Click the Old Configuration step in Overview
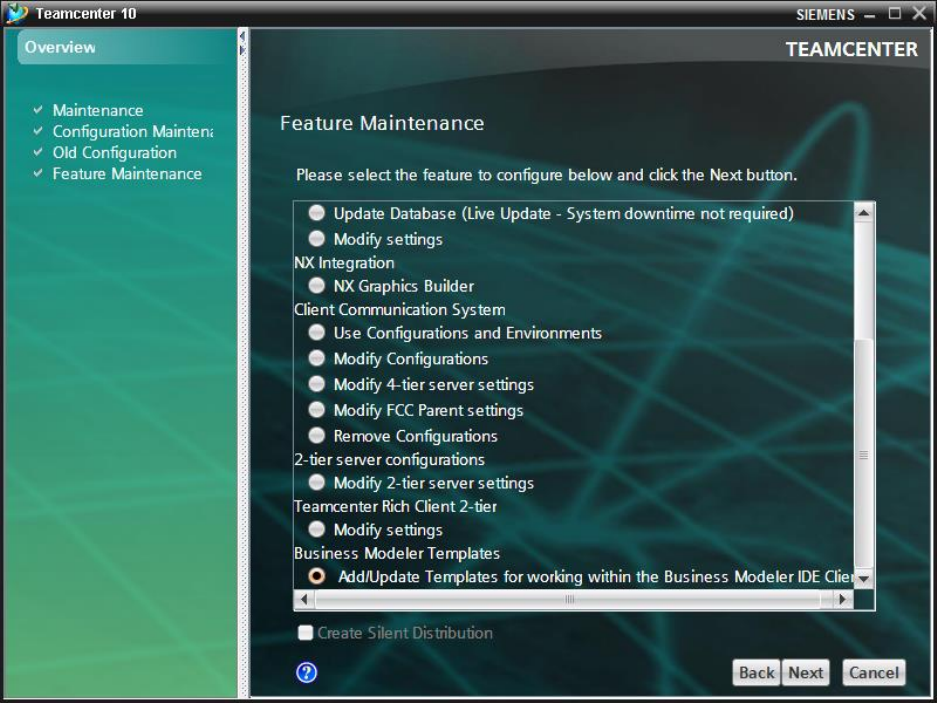 tap(115, 152)
